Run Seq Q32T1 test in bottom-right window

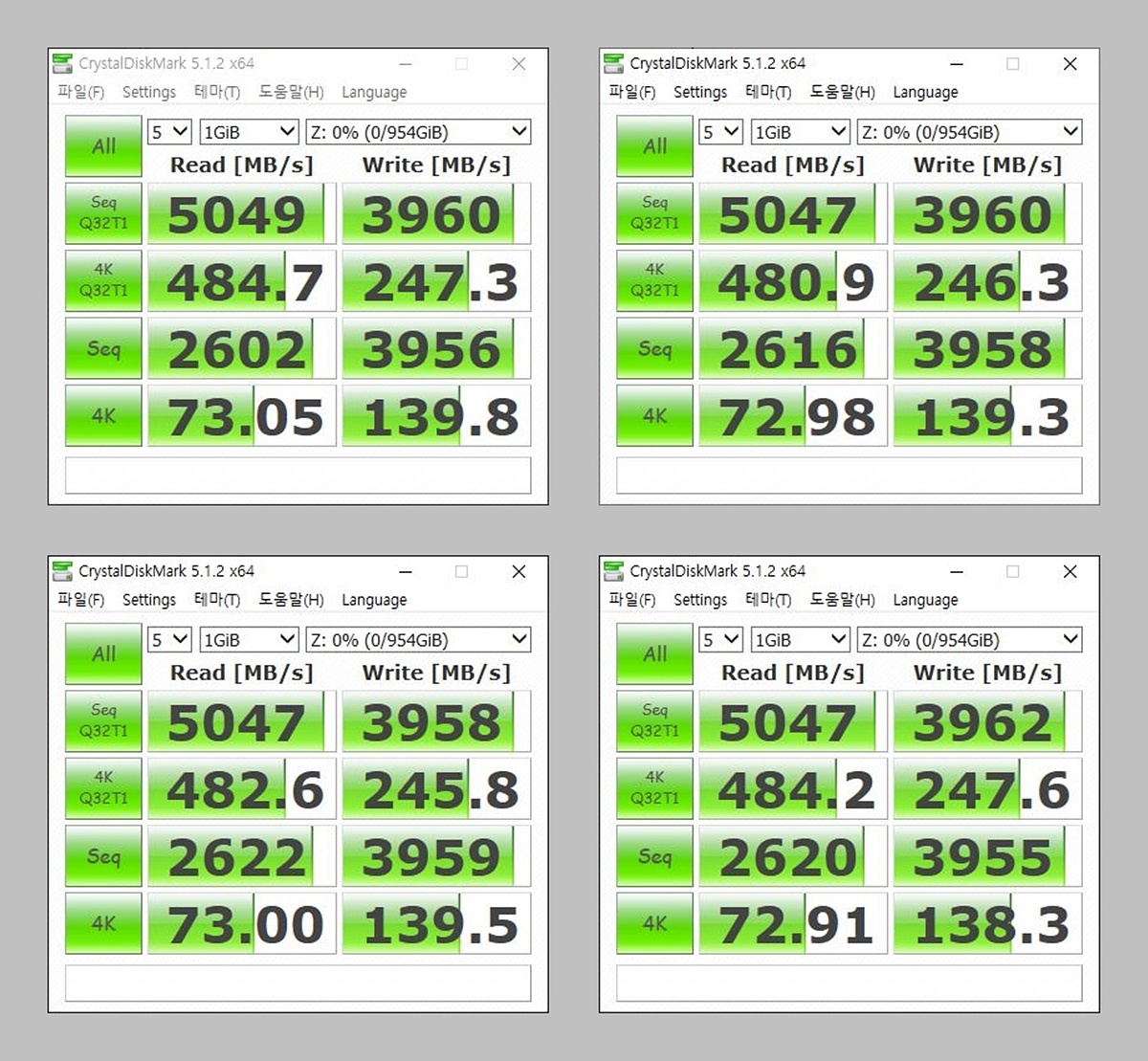[x=654, y=720]
